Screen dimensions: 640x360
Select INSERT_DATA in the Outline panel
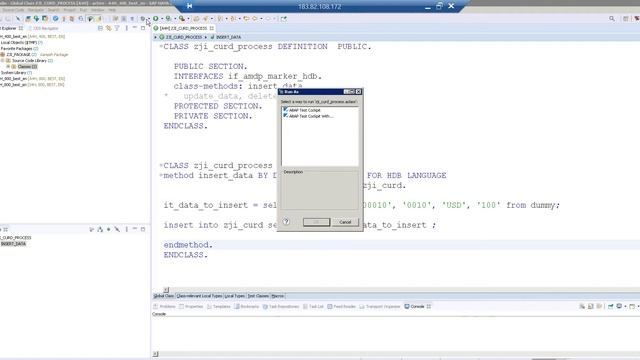click(13, 244)
